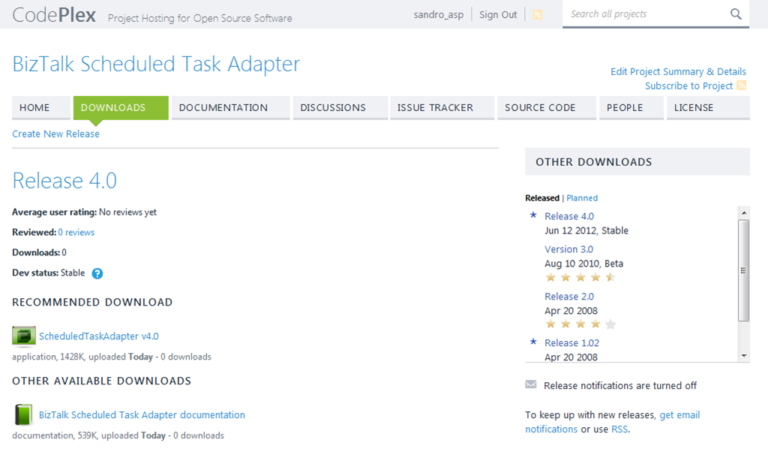This screenshot has height=458, width=768.
Task: Open BizTalk Scheduled Task Adapter title link
Action: click(156, 64)
